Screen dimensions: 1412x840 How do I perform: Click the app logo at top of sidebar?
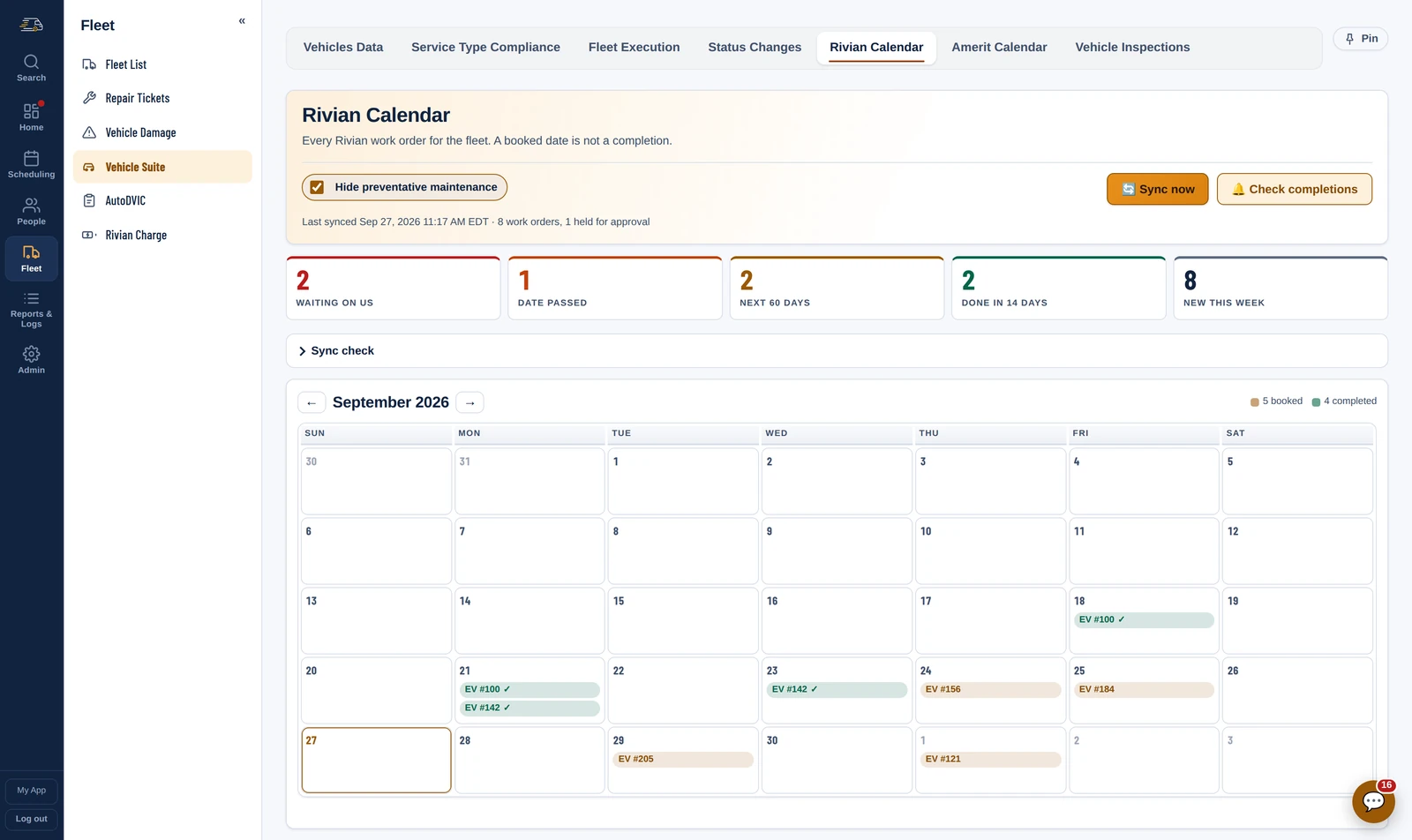click(32, 25)
